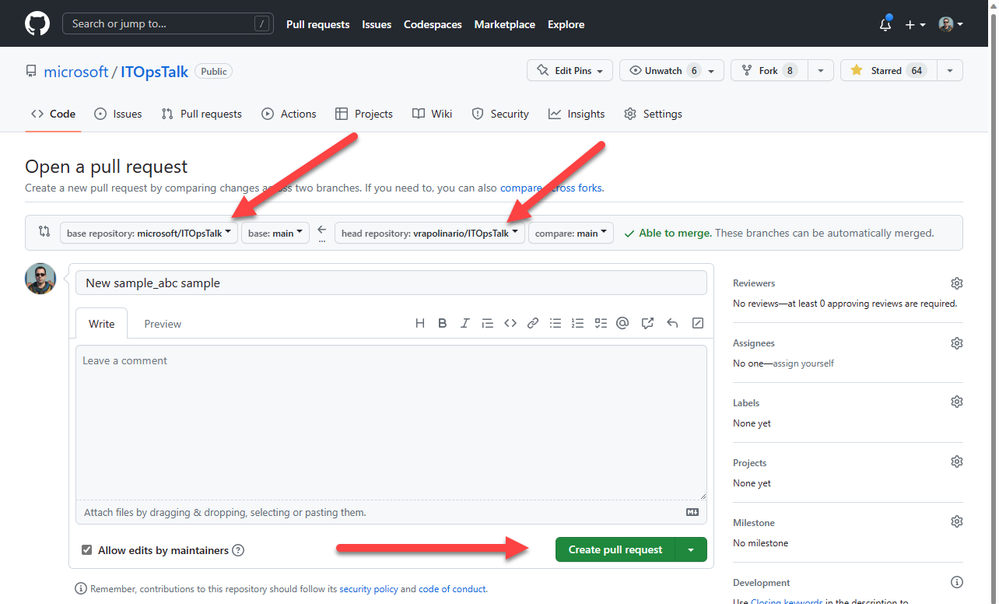Mention a user with @ icon
Image resolution: width=999 pixels, height=604 pixels.
[x=622, y=323]
